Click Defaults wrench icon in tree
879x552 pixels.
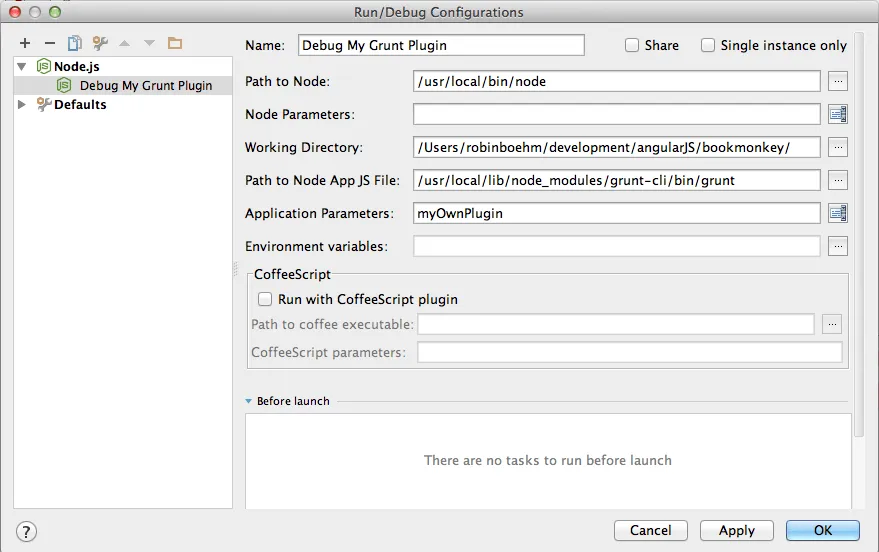pyautogui.click(x=44, y=104)
